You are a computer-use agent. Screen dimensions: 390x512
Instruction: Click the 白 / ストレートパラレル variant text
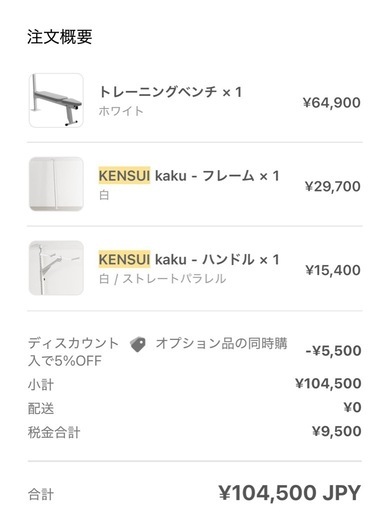pyautogui.click(x=162, y=279)
